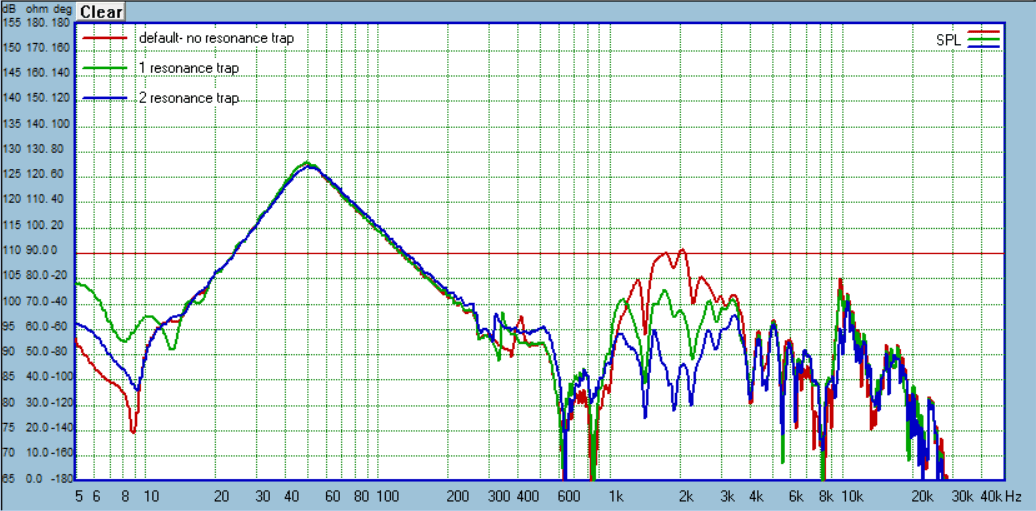Click the 10k frequency axis label
This screenshot has width=1036, height=511.
tap(852, 495)
